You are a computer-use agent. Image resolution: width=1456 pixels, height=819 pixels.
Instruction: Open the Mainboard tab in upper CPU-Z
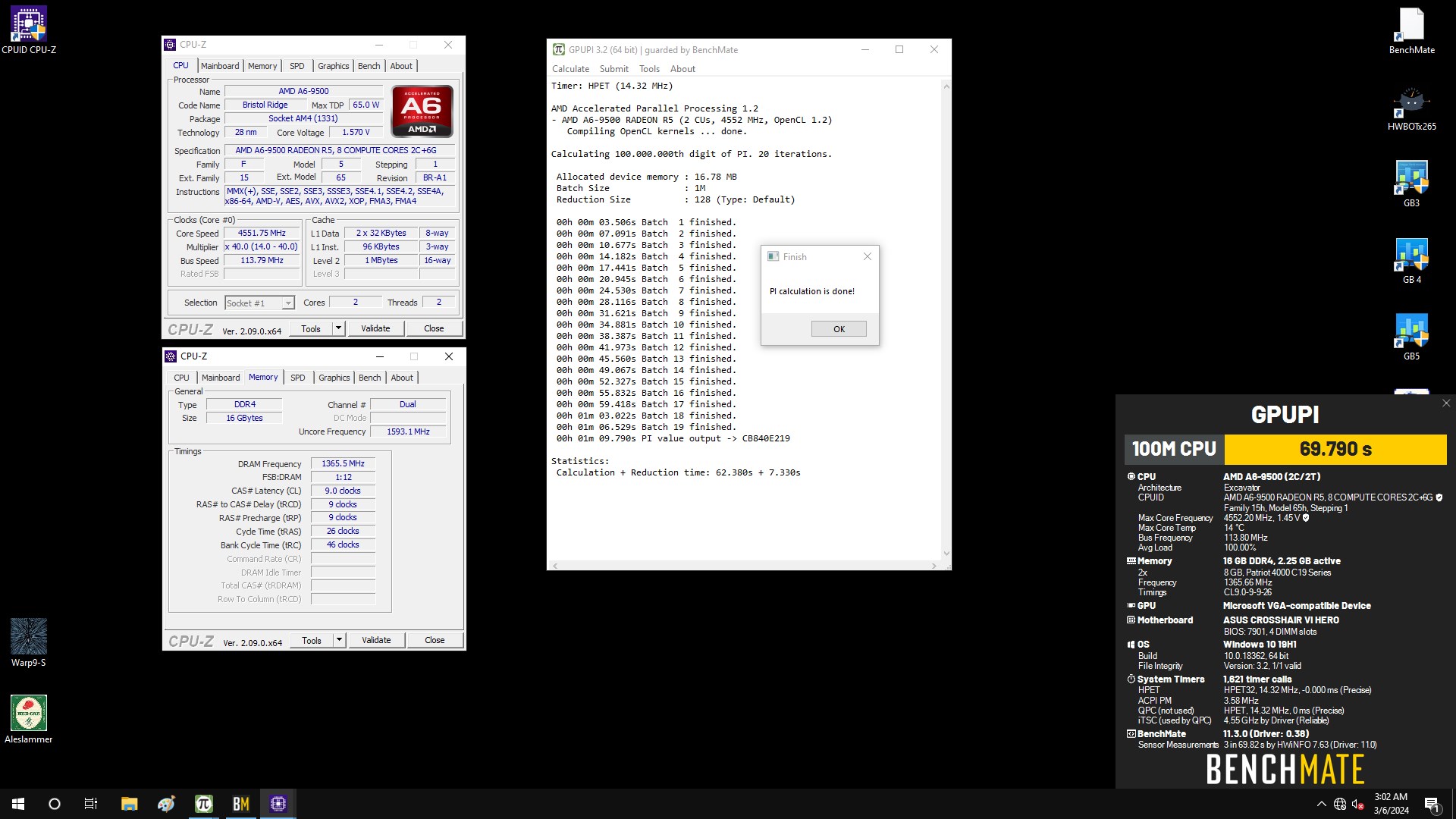point(220,66)
